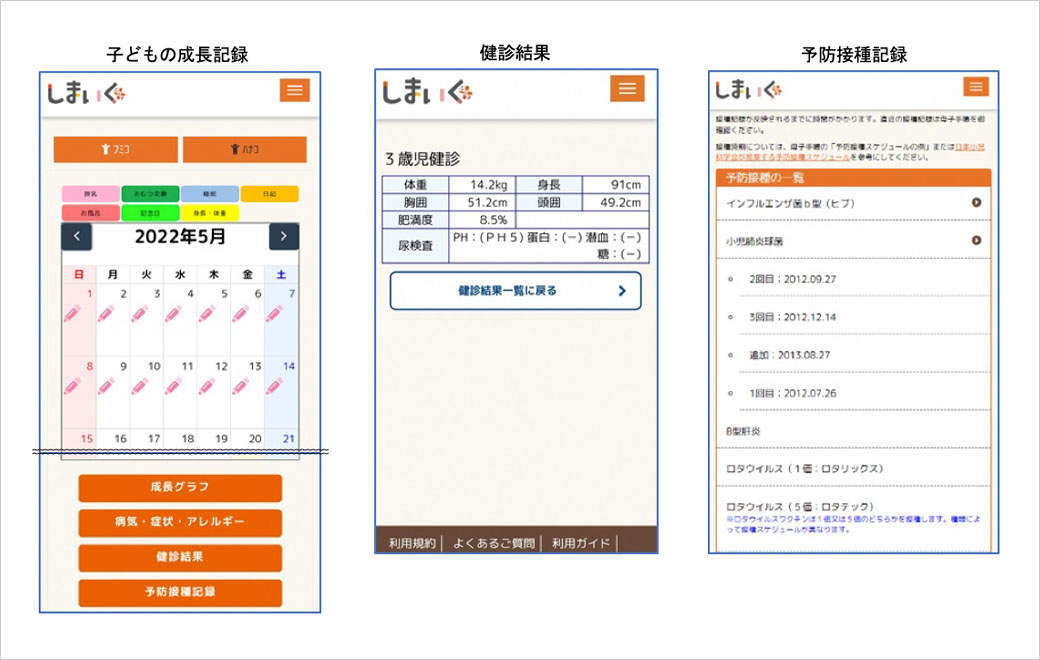Open 日本小児科学会 vaccination schedule link
Viewport: 1040px width, 660px height.
pyautogui.click(x=851, y=152)
